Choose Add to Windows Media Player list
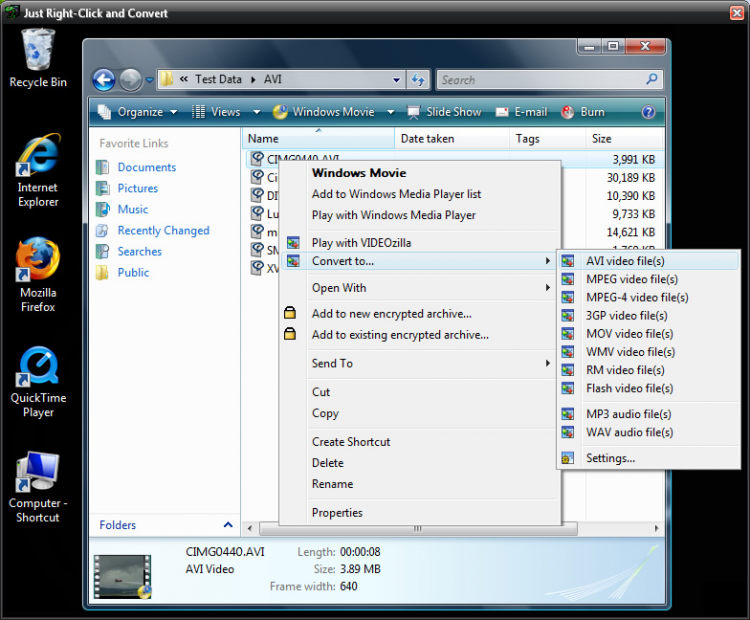750x620 pixels. (397, 194)
